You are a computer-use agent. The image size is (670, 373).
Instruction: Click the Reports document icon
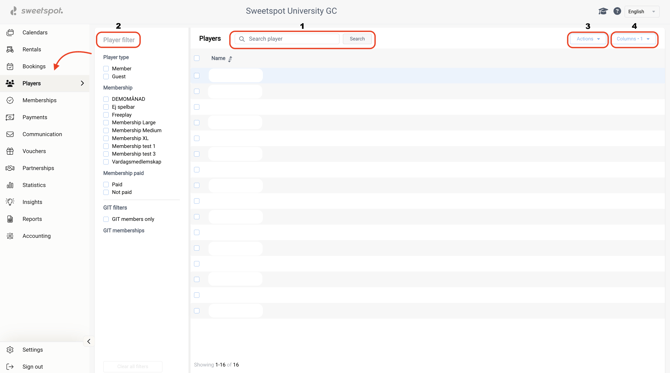coord(10,219)
